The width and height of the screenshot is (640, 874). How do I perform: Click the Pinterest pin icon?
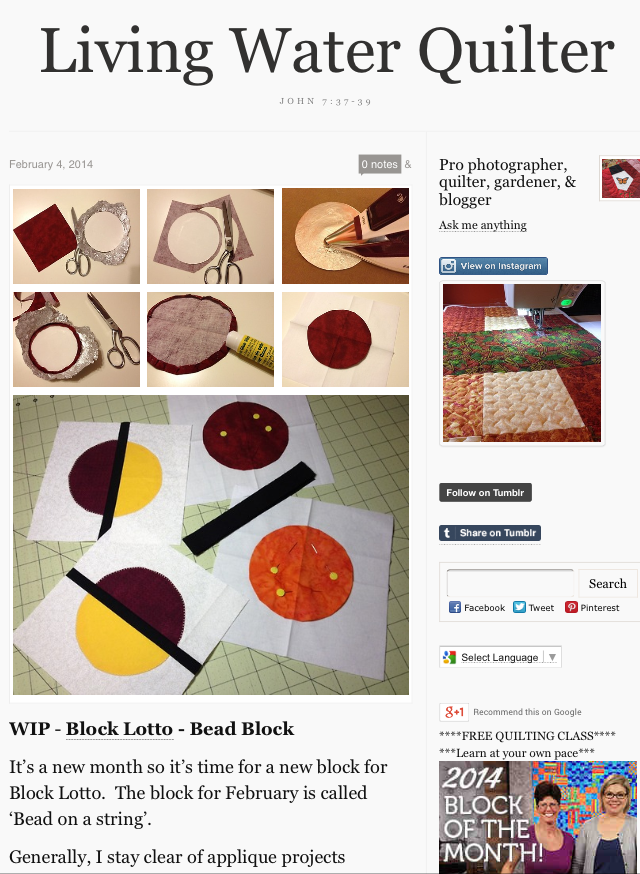coord(571,607)
